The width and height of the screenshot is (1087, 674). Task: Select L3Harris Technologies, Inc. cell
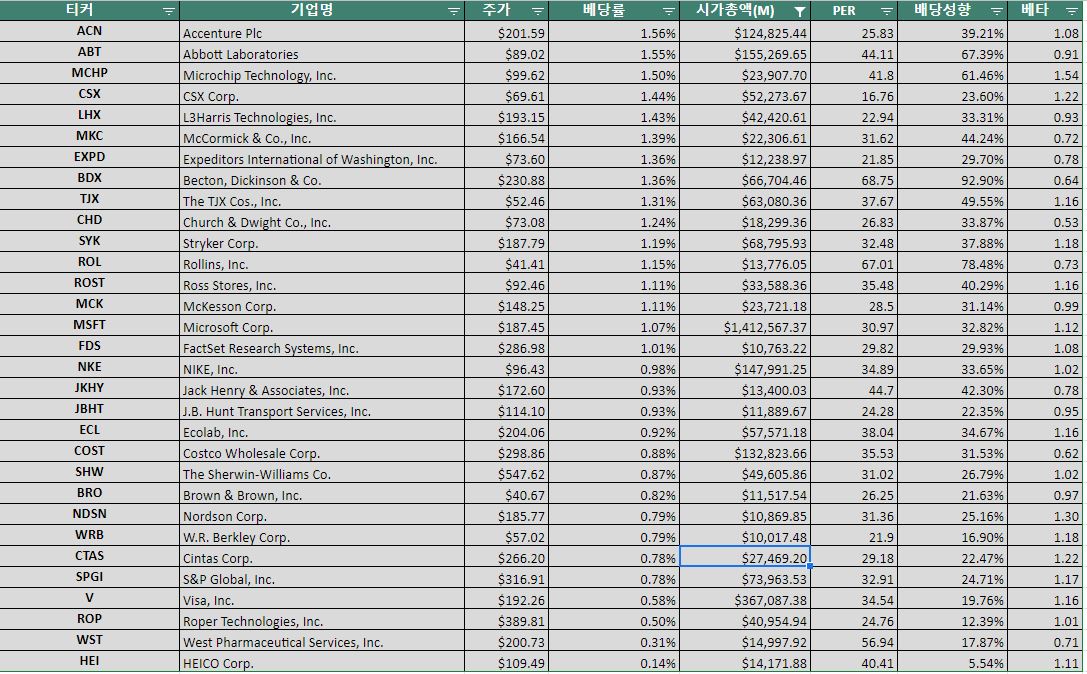coord(322,116)
